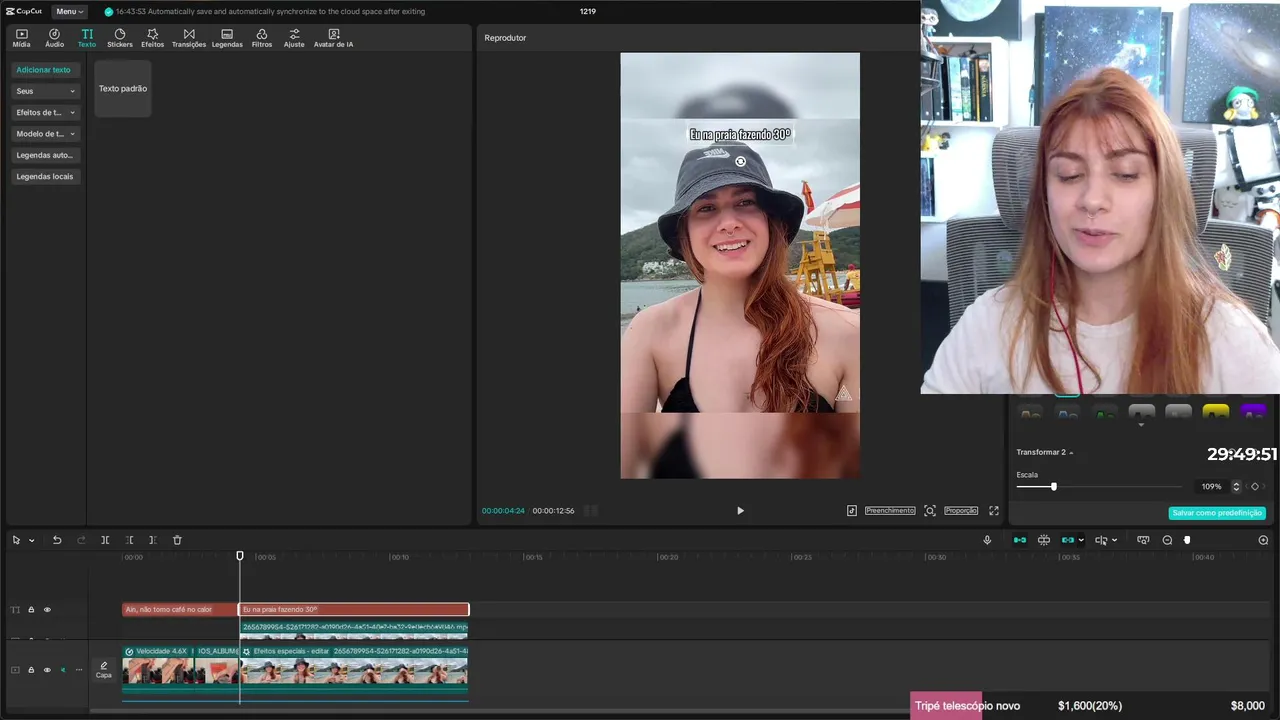Click the preview axis icon
The width and height of the screenshot is (1280, 720).
pos(1101,540)
